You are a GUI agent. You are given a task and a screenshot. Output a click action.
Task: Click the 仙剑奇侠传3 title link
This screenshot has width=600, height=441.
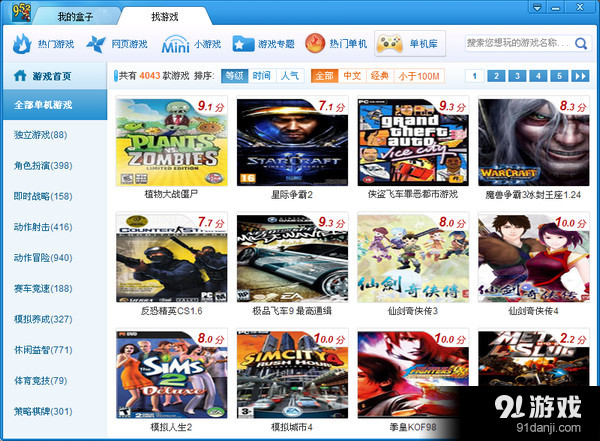412,311
